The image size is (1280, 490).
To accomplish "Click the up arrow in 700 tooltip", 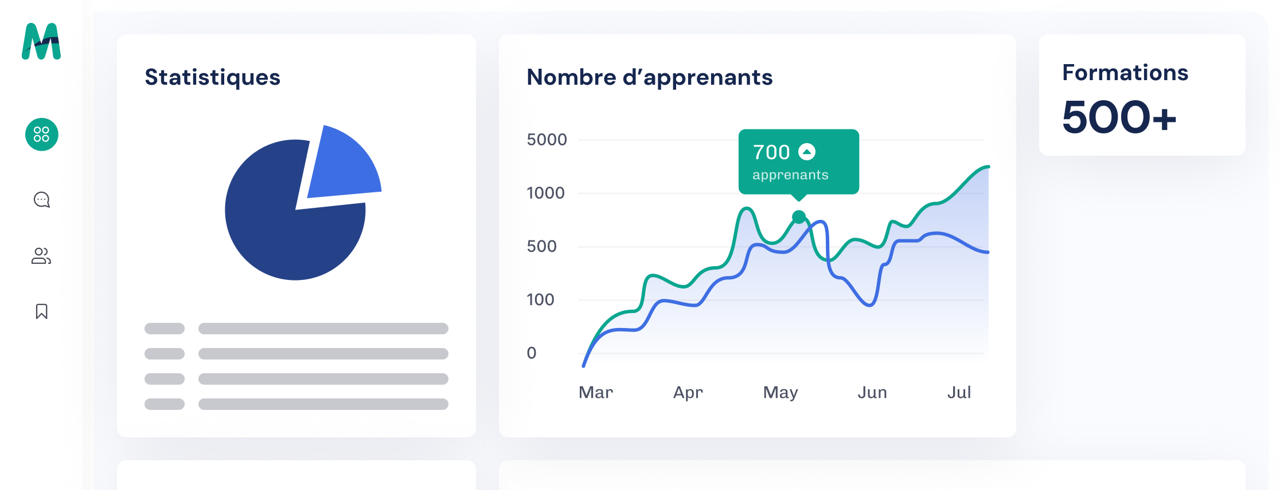I will pos(807,152).
